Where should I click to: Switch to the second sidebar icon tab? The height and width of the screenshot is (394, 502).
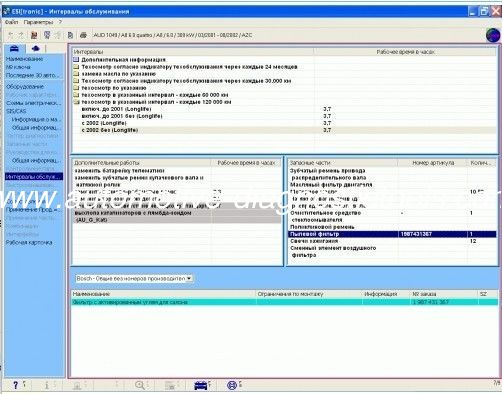(36, 49)
